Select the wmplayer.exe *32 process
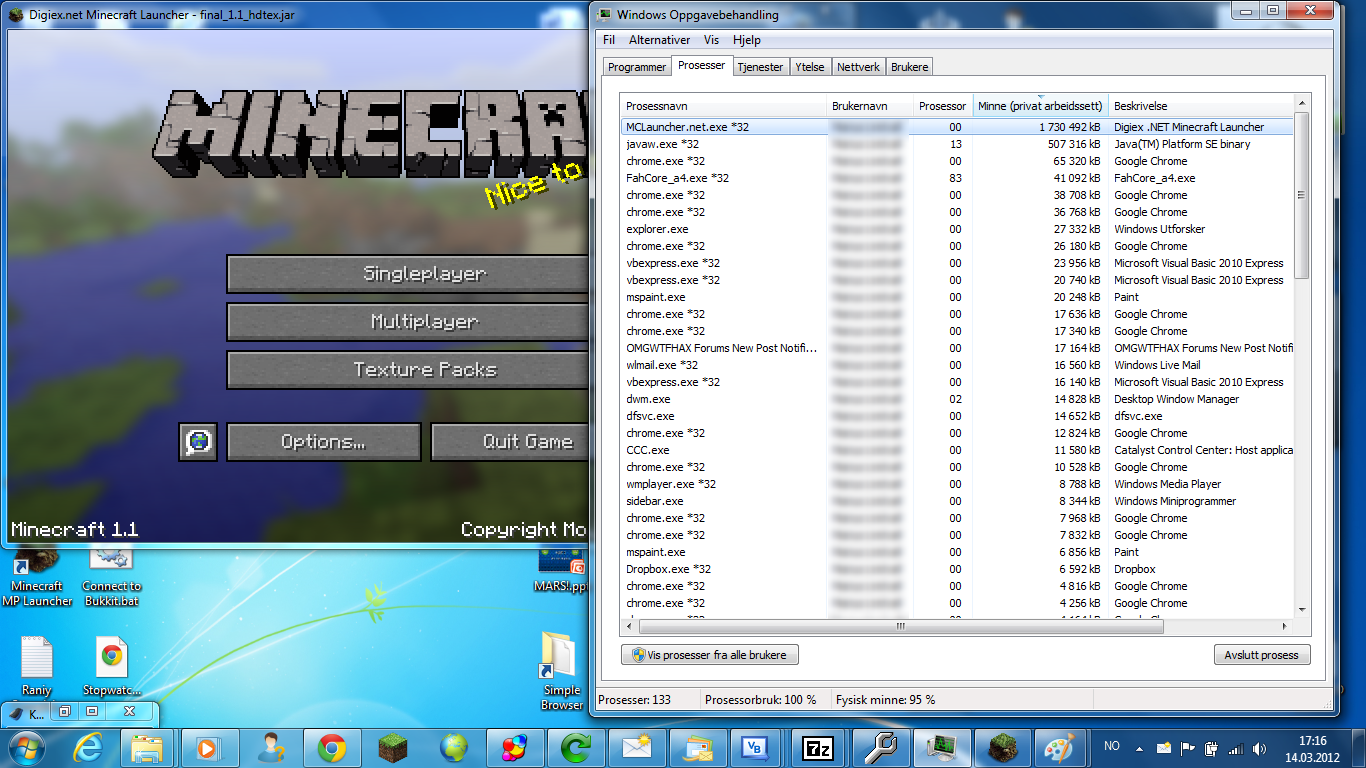Viewport: 1366px width, 768px height. (957, 484)
